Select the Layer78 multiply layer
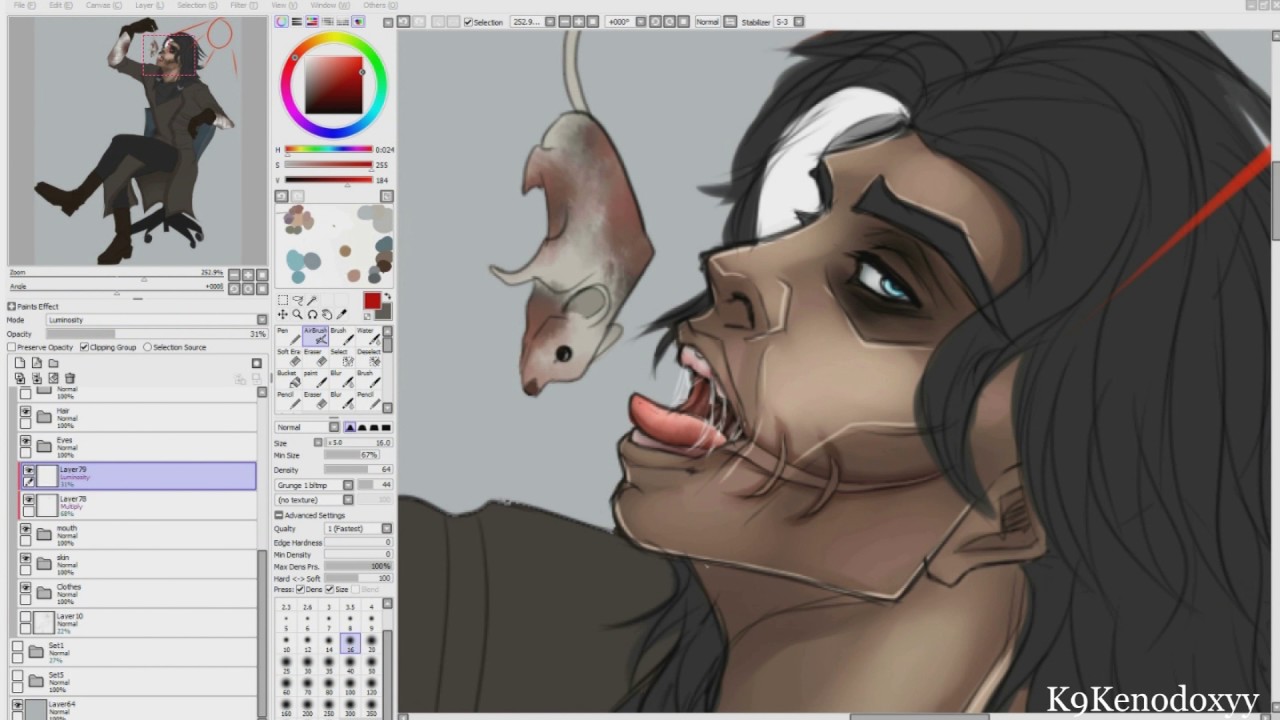 138,506
